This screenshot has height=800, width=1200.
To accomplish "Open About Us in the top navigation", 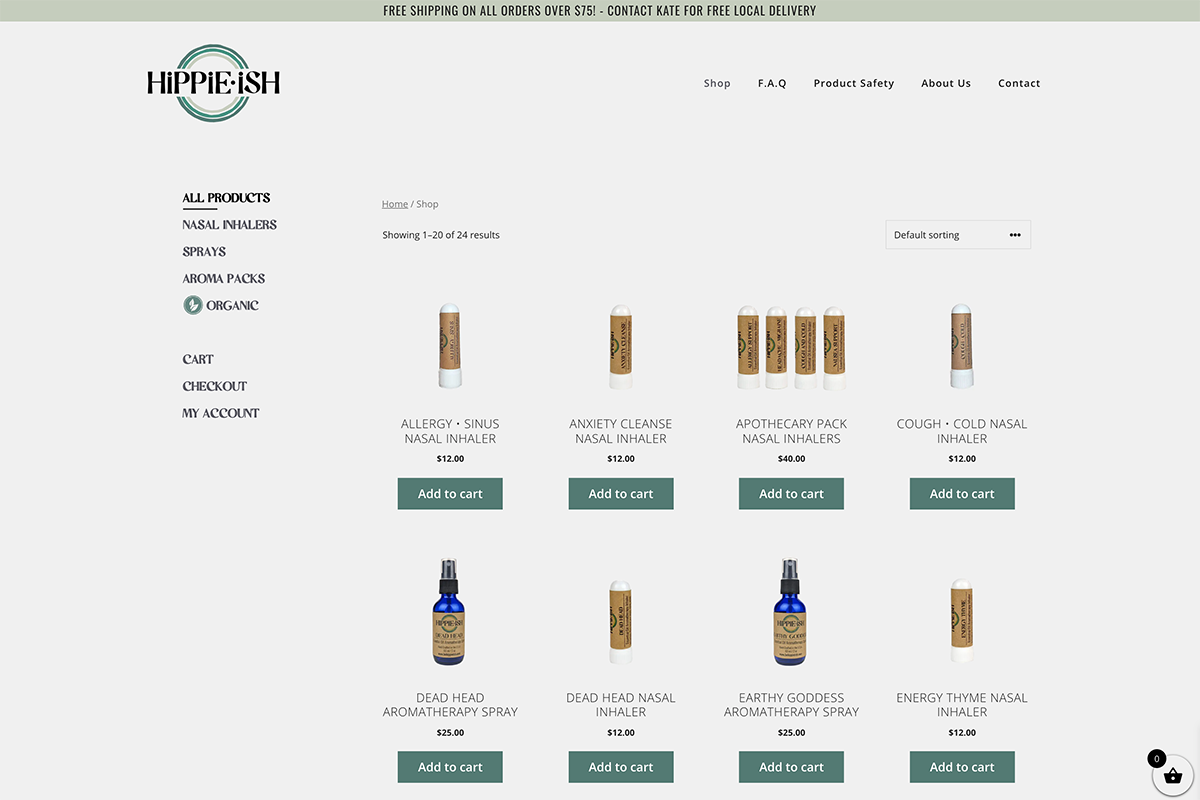I will (946, 83).
